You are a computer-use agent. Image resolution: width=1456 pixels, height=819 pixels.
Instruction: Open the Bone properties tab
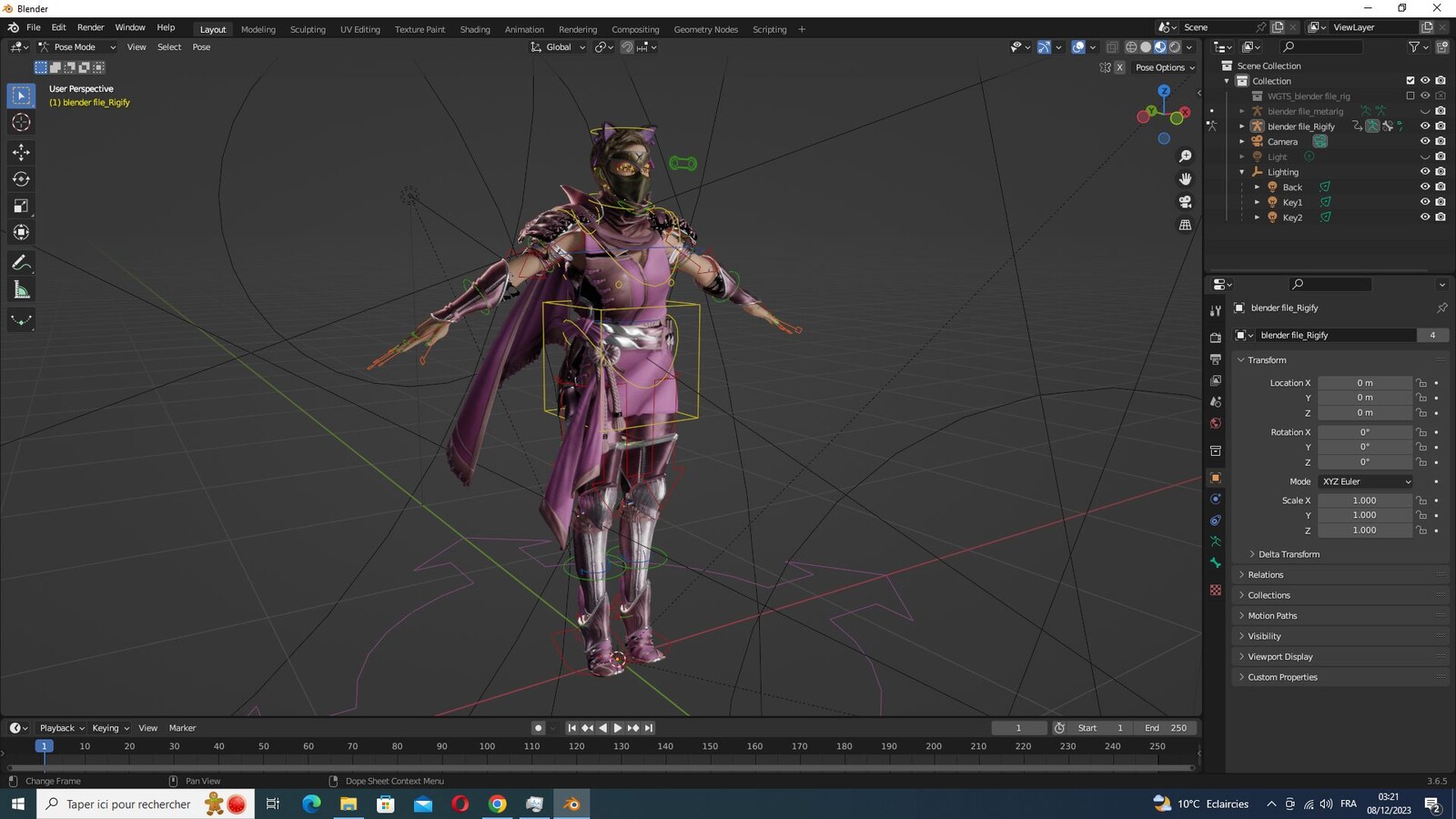click(x=1215, y=563)
